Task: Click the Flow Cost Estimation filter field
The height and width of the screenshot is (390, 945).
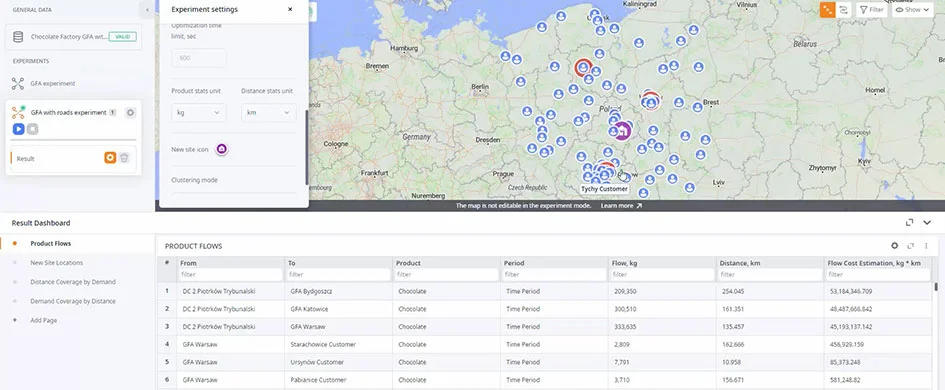Action: coord(878,274)
